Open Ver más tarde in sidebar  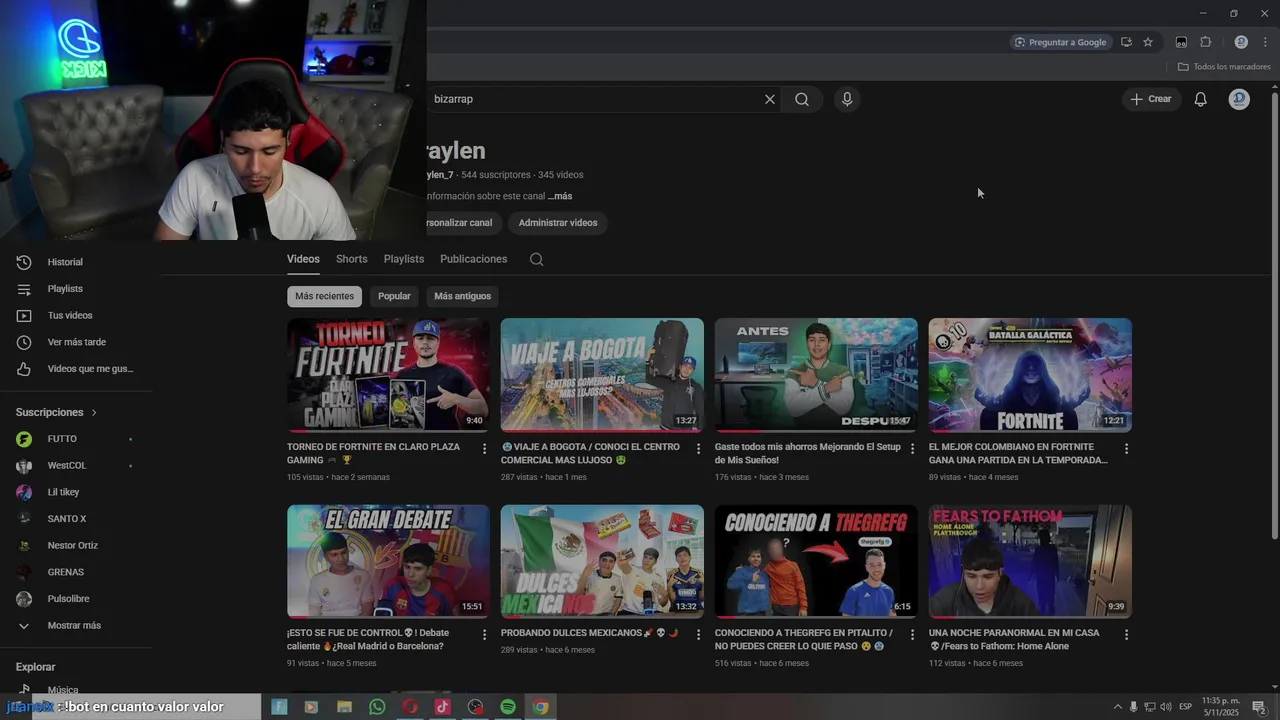click(76, 342)
